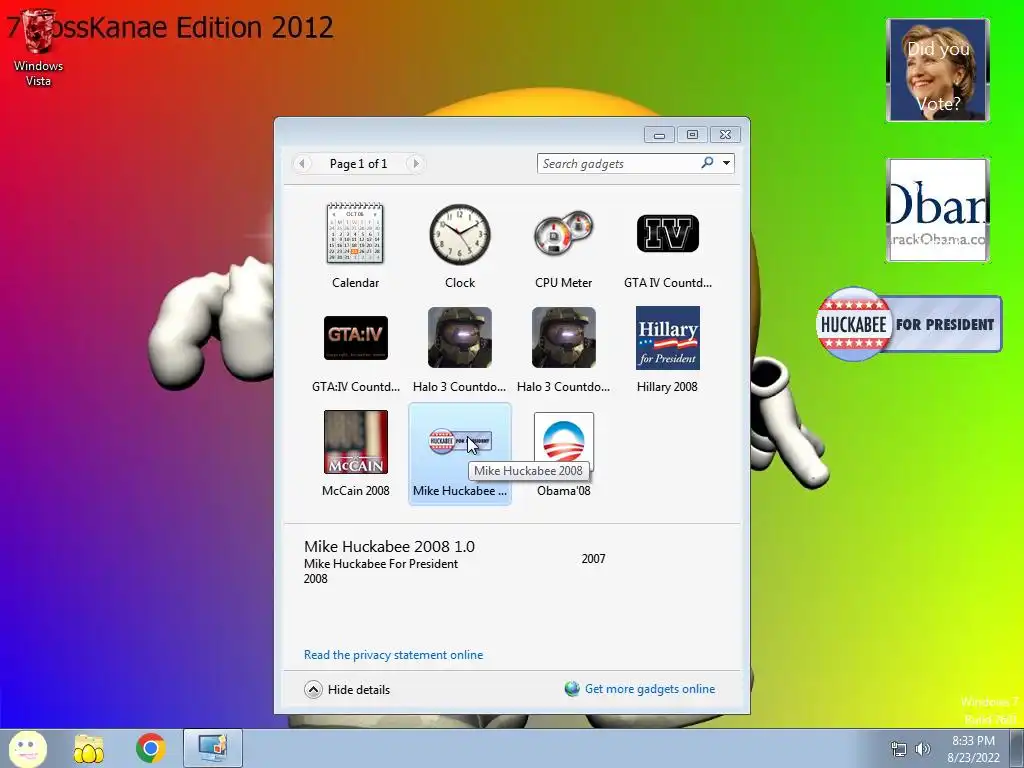Click the 'CPU Meter' gadget label
Image resolution: width=1024 pixels, height=768 pixels.
[x=564, y=283]
